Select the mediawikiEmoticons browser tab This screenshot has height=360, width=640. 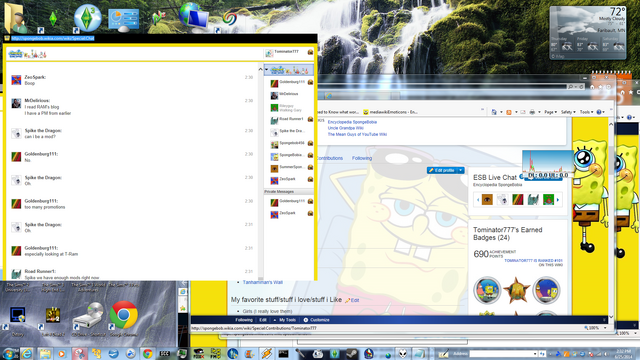pos(390,112)
